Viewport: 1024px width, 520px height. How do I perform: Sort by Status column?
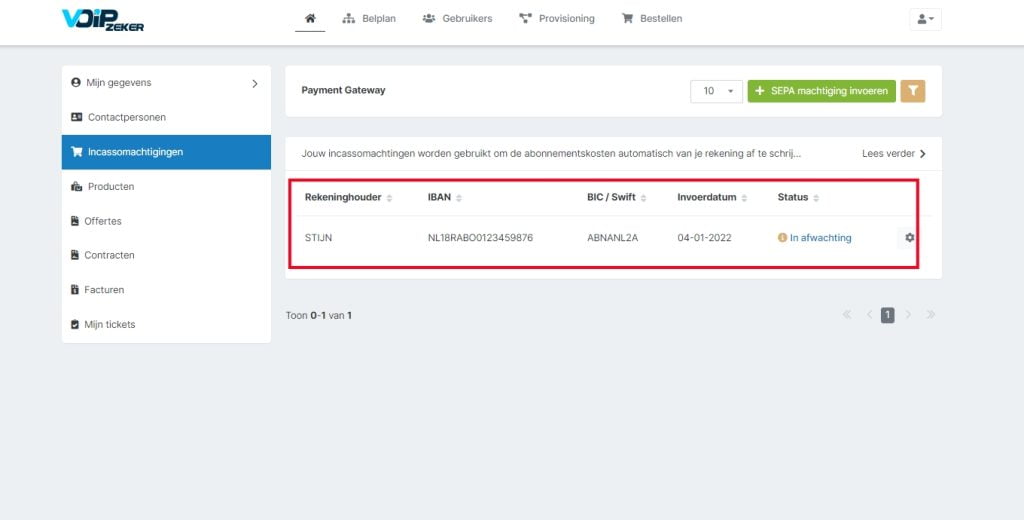[798, 197]
